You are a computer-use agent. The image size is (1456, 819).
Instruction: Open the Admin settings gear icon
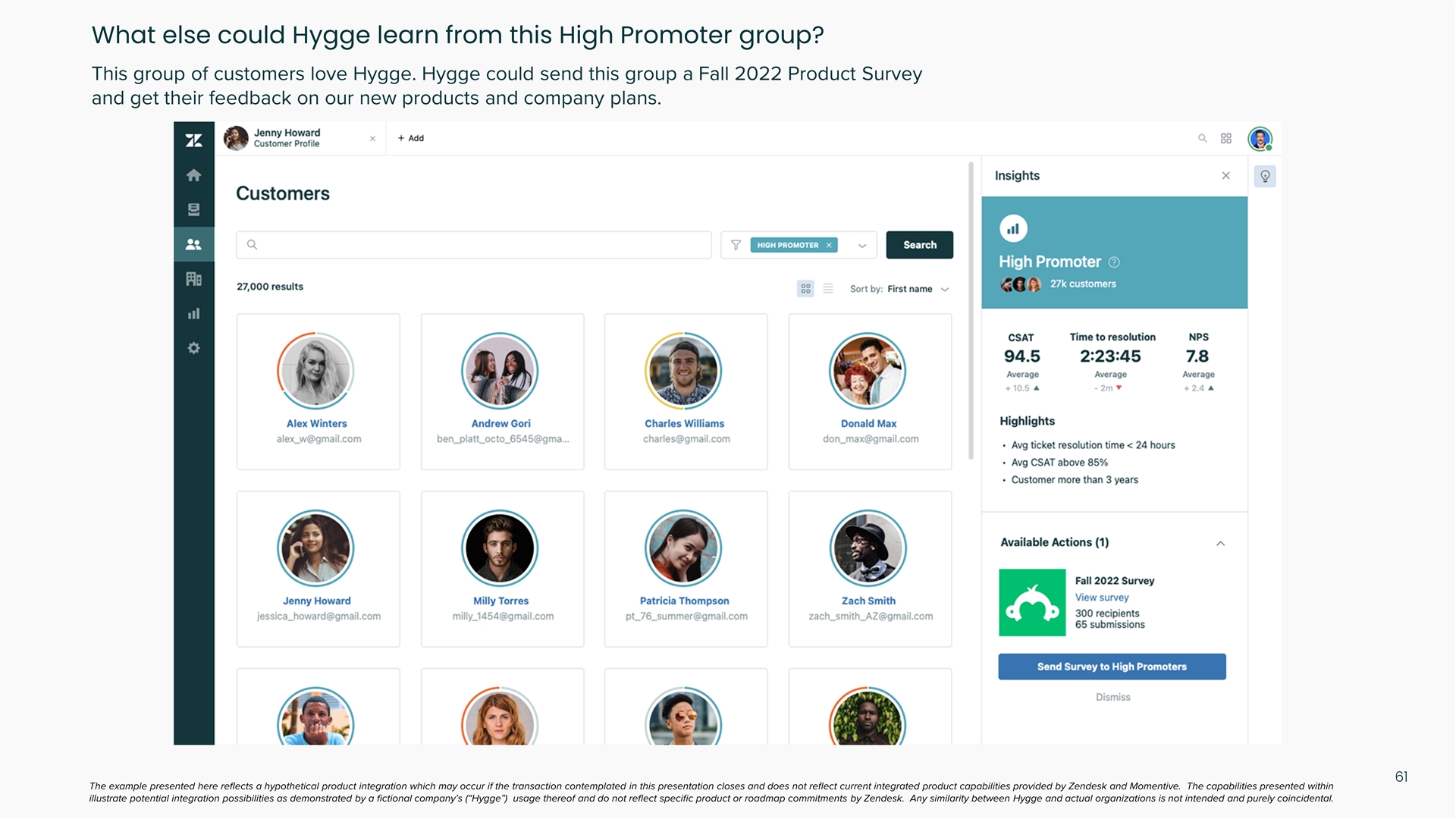(x=193, y=348)
